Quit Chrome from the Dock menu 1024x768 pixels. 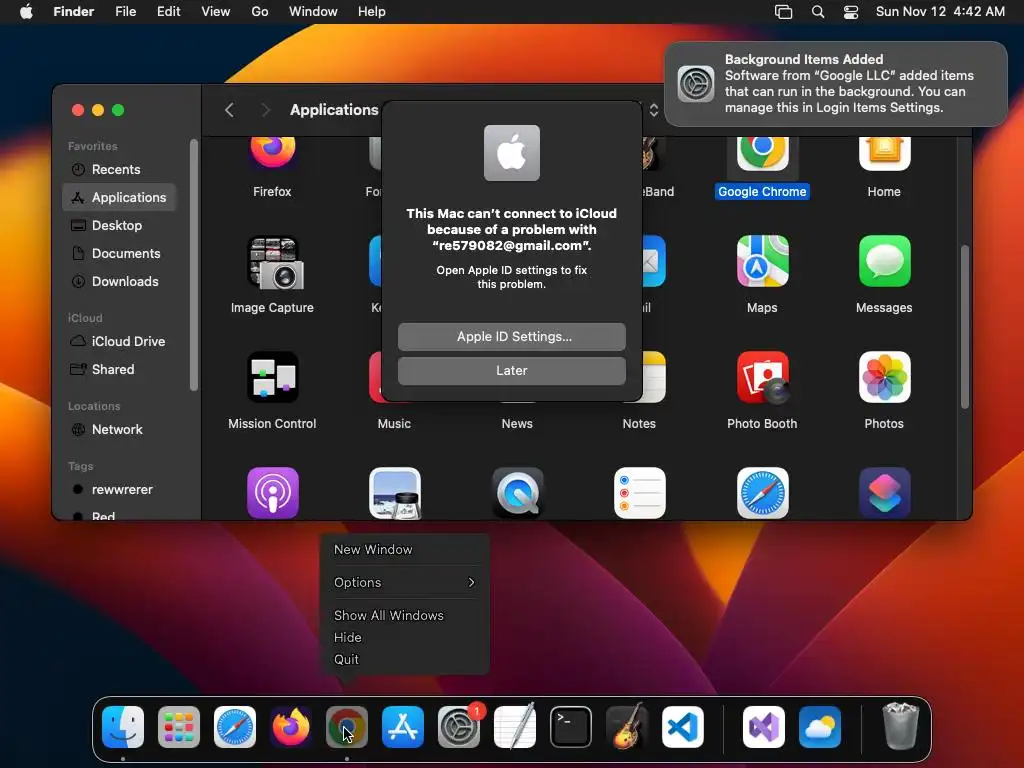[405, 660]
